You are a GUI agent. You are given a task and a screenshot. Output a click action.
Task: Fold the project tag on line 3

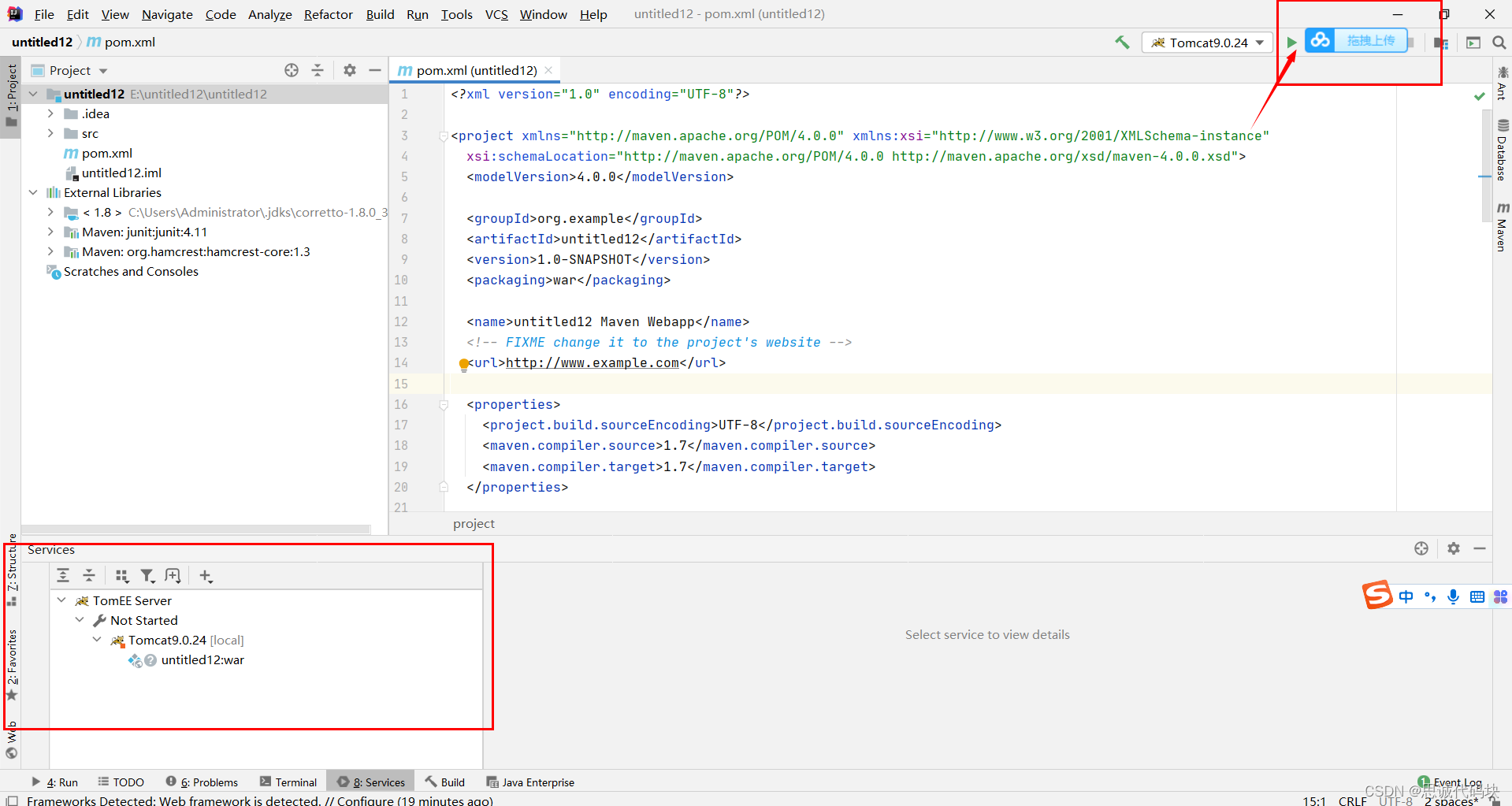pyautogui.click(x=444, y=136)
